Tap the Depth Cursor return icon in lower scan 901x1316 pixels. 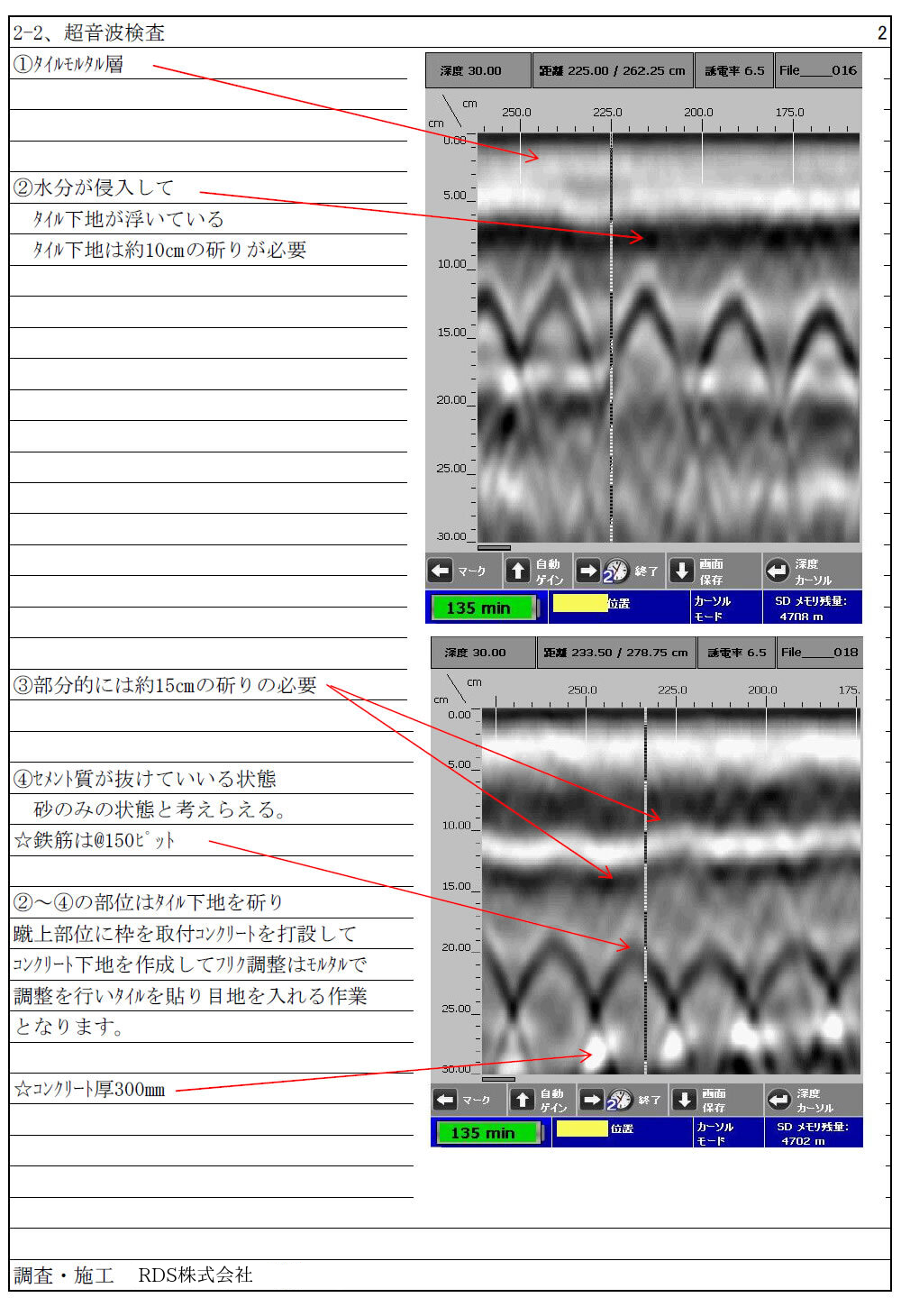pos(778,1100)
